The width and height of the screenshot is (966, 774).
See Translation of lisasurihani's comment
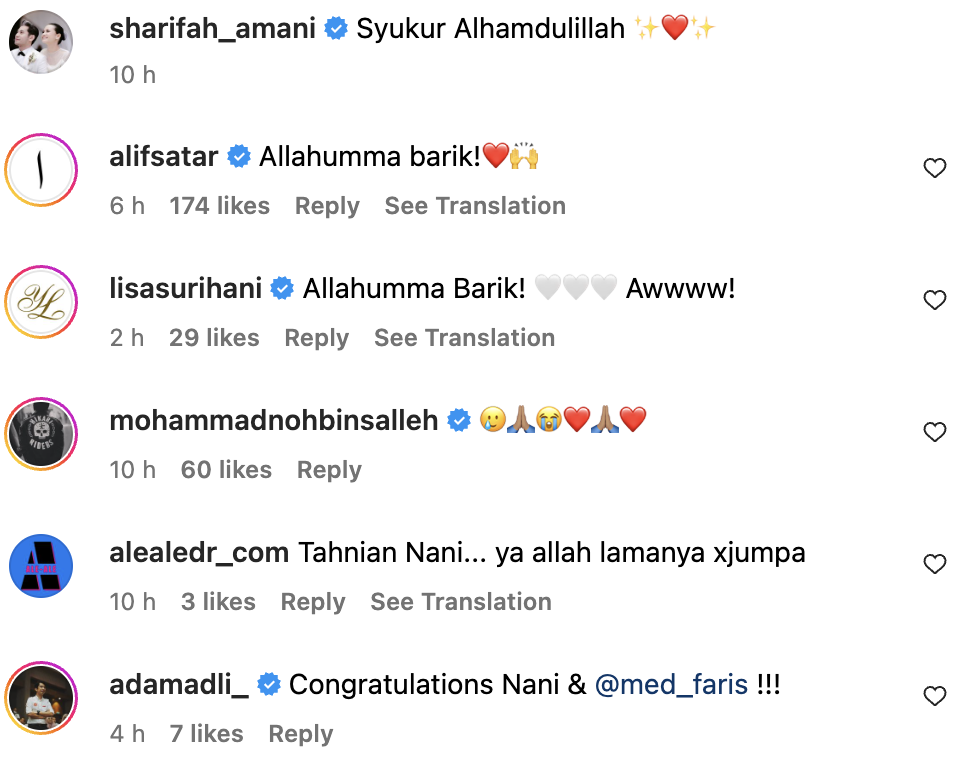point(464,338)
